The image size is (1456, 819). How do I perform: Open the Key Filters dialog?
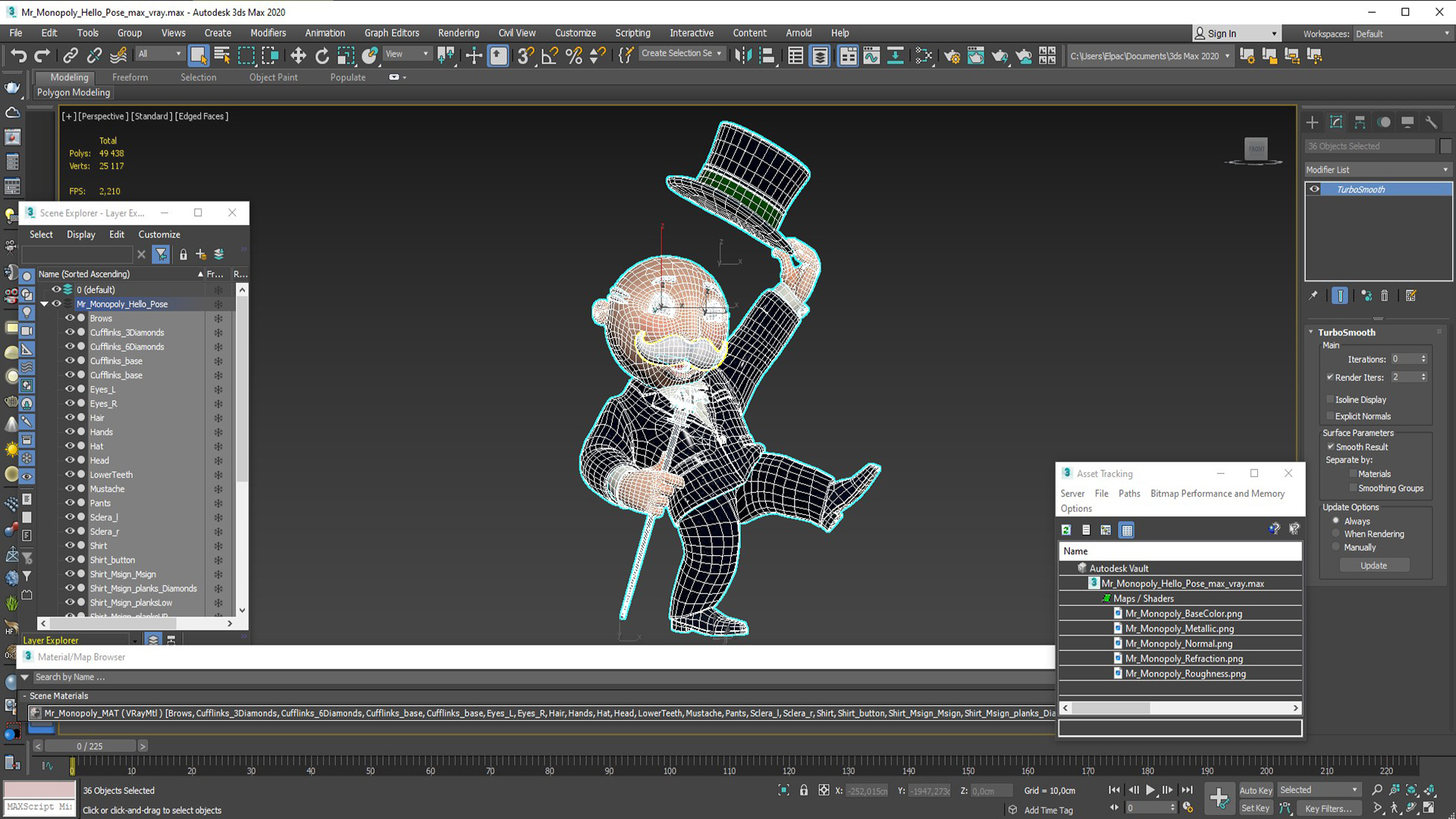[1328, 808]
